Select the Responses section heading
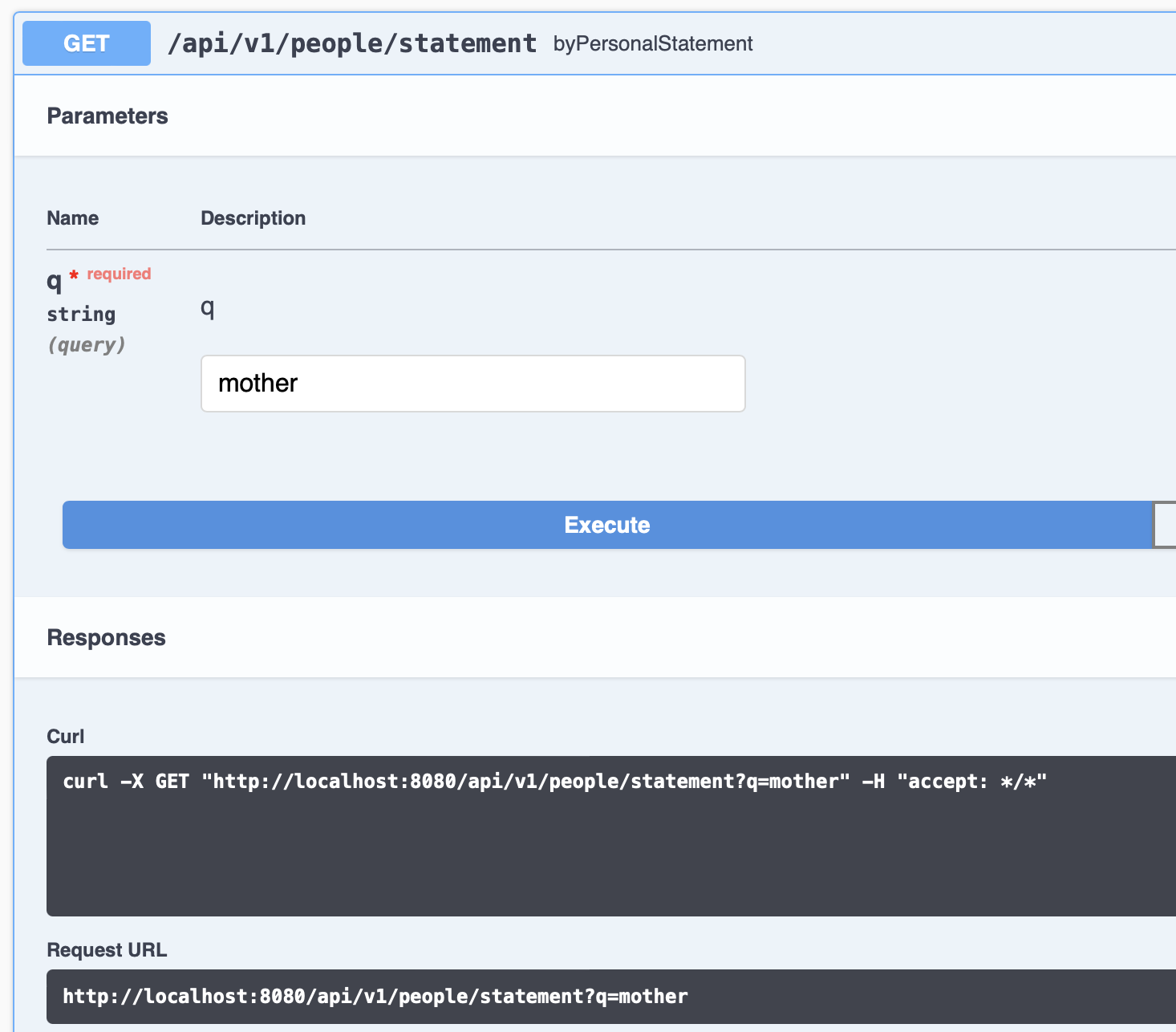 [106, 637]
